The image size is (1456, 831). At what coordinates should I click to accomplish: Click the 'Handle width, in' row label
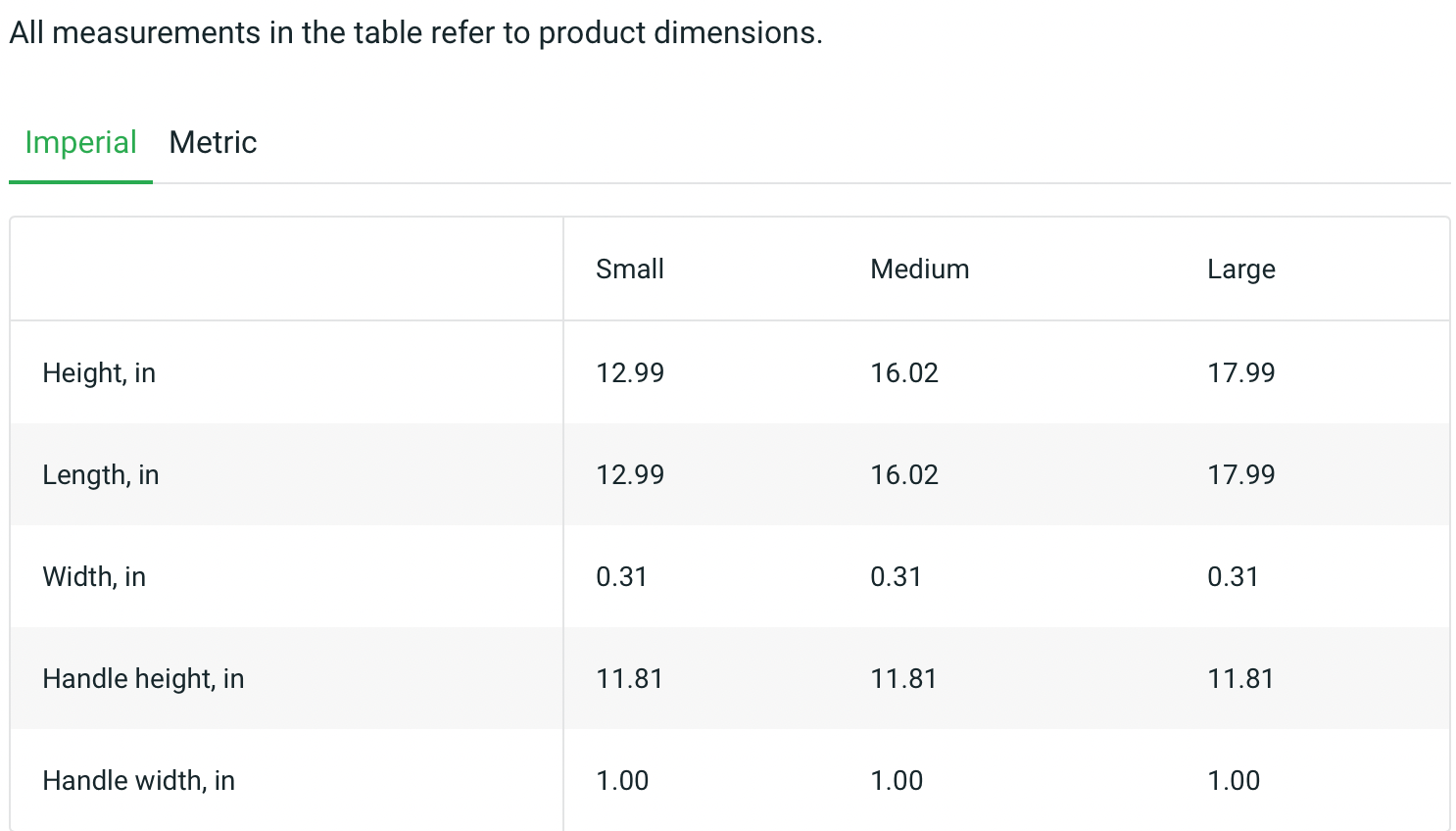click(138, 781)
